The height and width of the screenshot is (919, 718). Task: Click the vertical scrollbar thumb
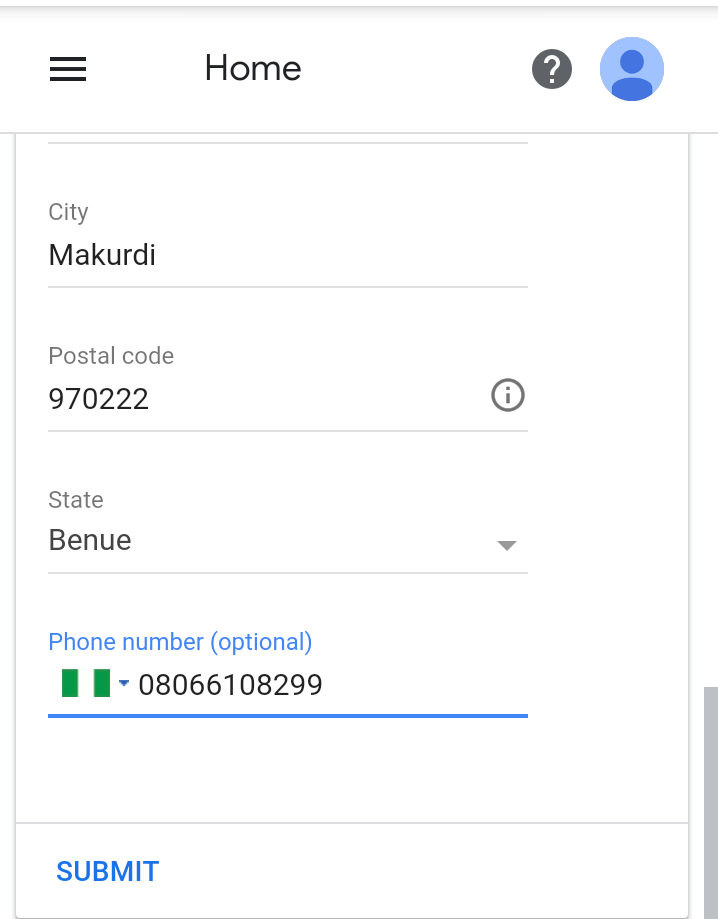(x=710, y=803)
